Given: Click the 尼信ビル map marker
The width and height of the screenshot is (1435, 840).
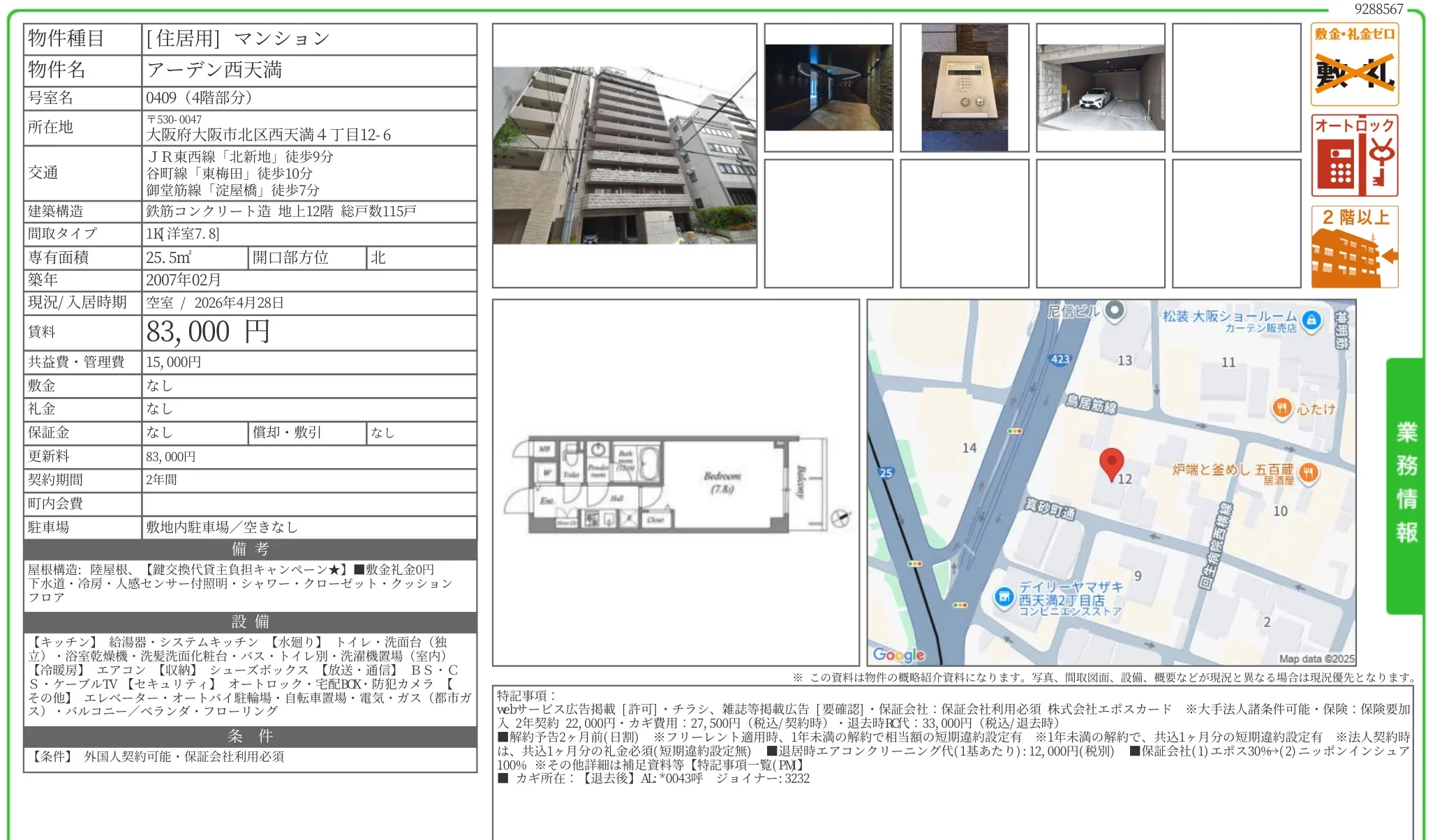Looking at the screenshot, I should pyautogui.click(x=1115, y=310).
